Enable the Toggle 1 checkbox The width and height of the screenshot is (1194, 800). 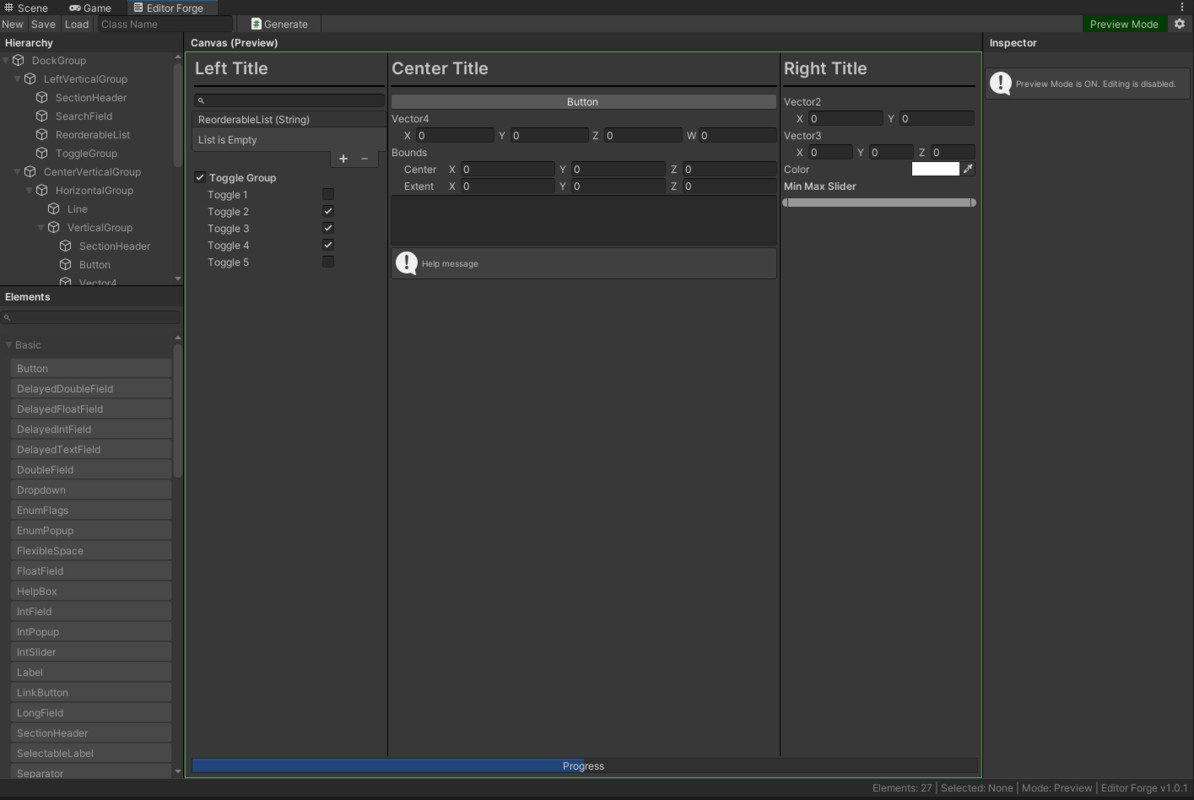328,194
